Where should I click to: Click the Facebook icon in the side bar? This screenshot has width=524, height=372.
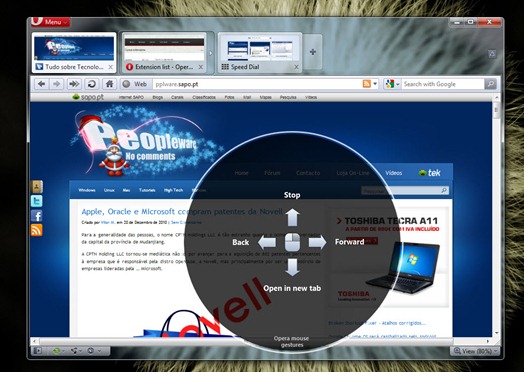[x=37, y=216]
